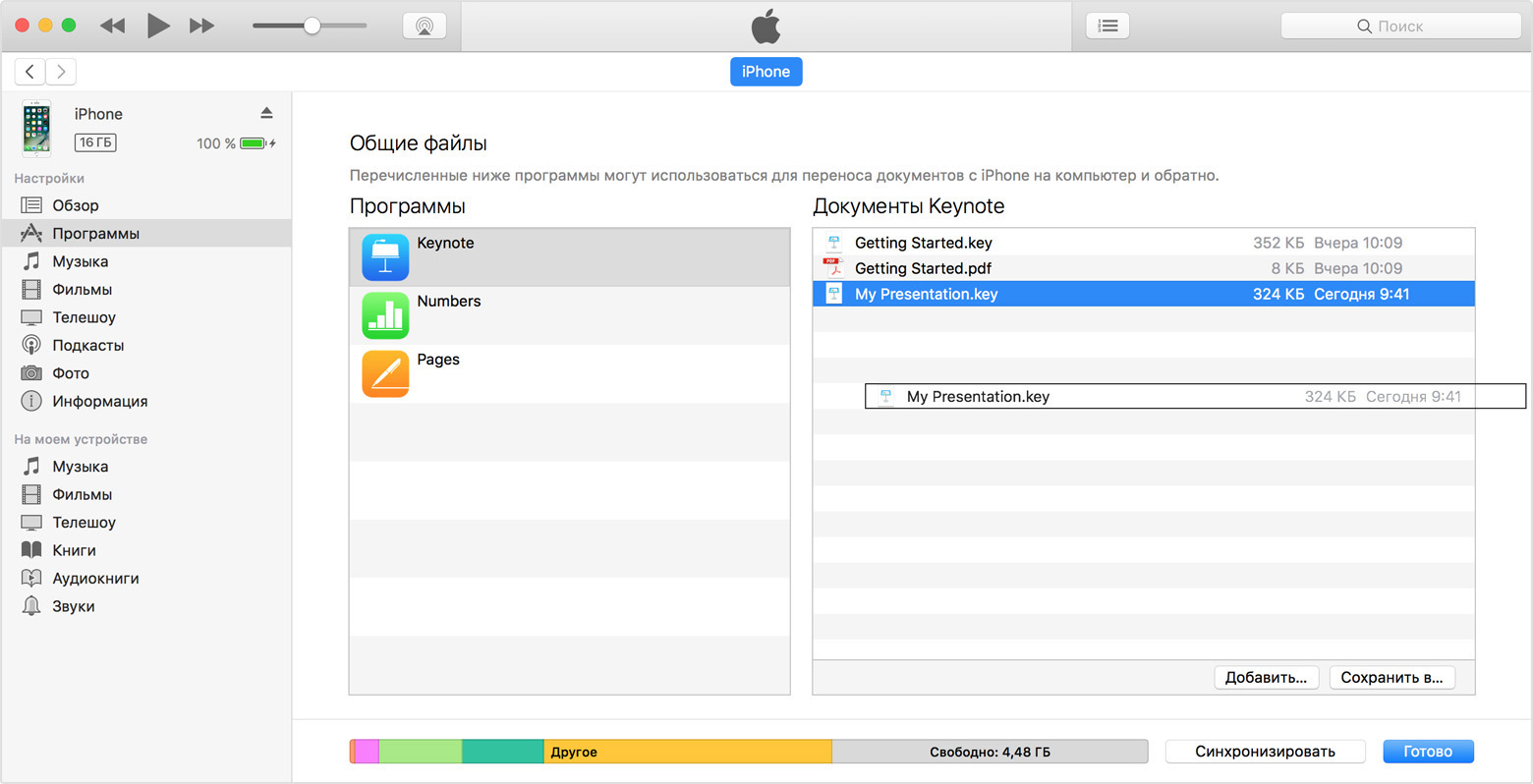This screenshot has width=1533, height=784.
Task: Go forward with the right chevron
Action: coord(61,72)
